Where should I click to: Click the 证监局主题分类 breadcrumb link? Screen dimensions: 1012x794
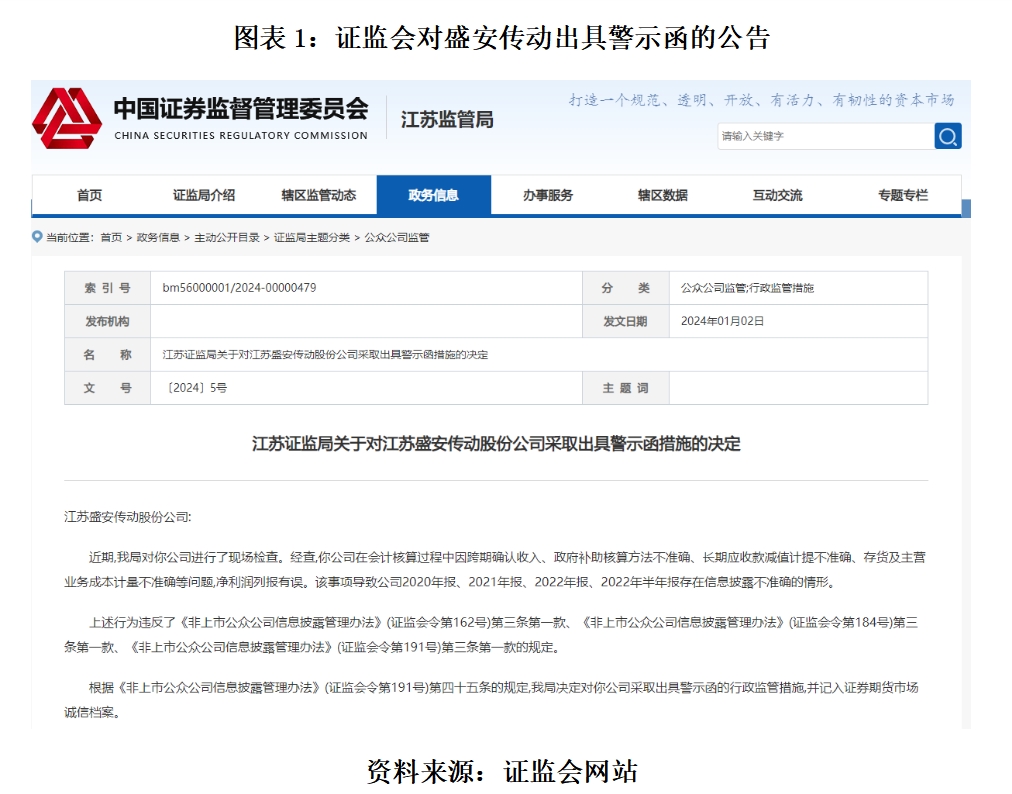[x=312, y=238]
